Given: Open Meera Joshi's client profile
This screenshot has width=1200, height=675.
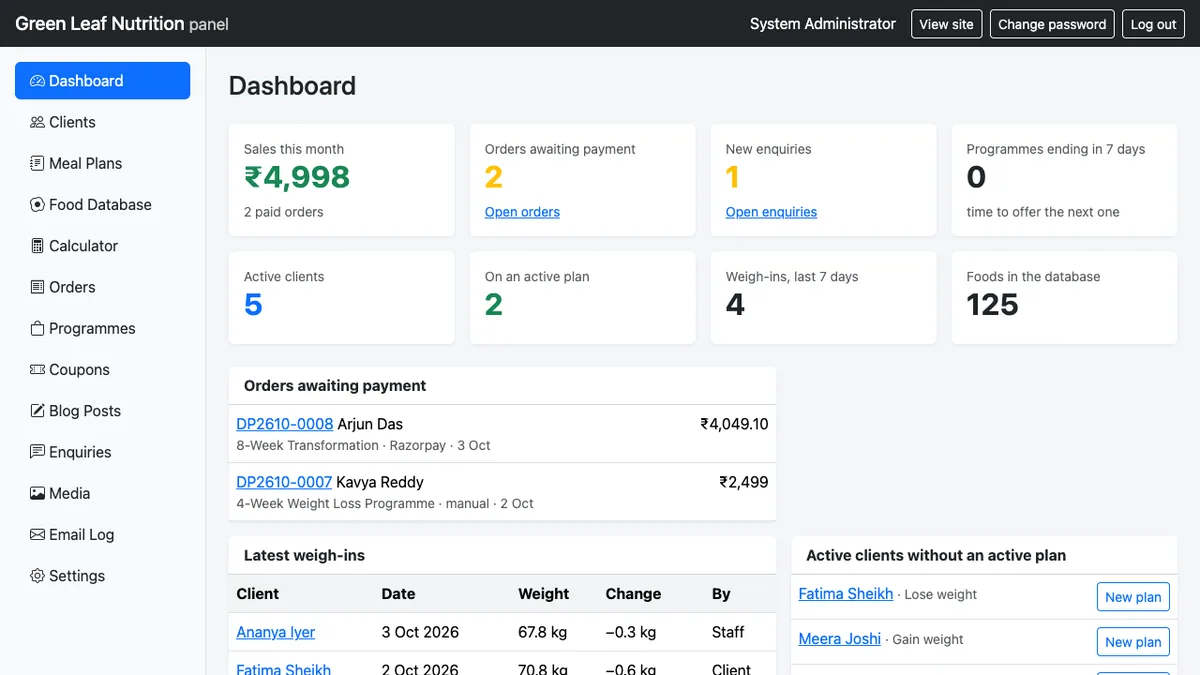Looking at the screenshot, I should (x=840, y=639).
